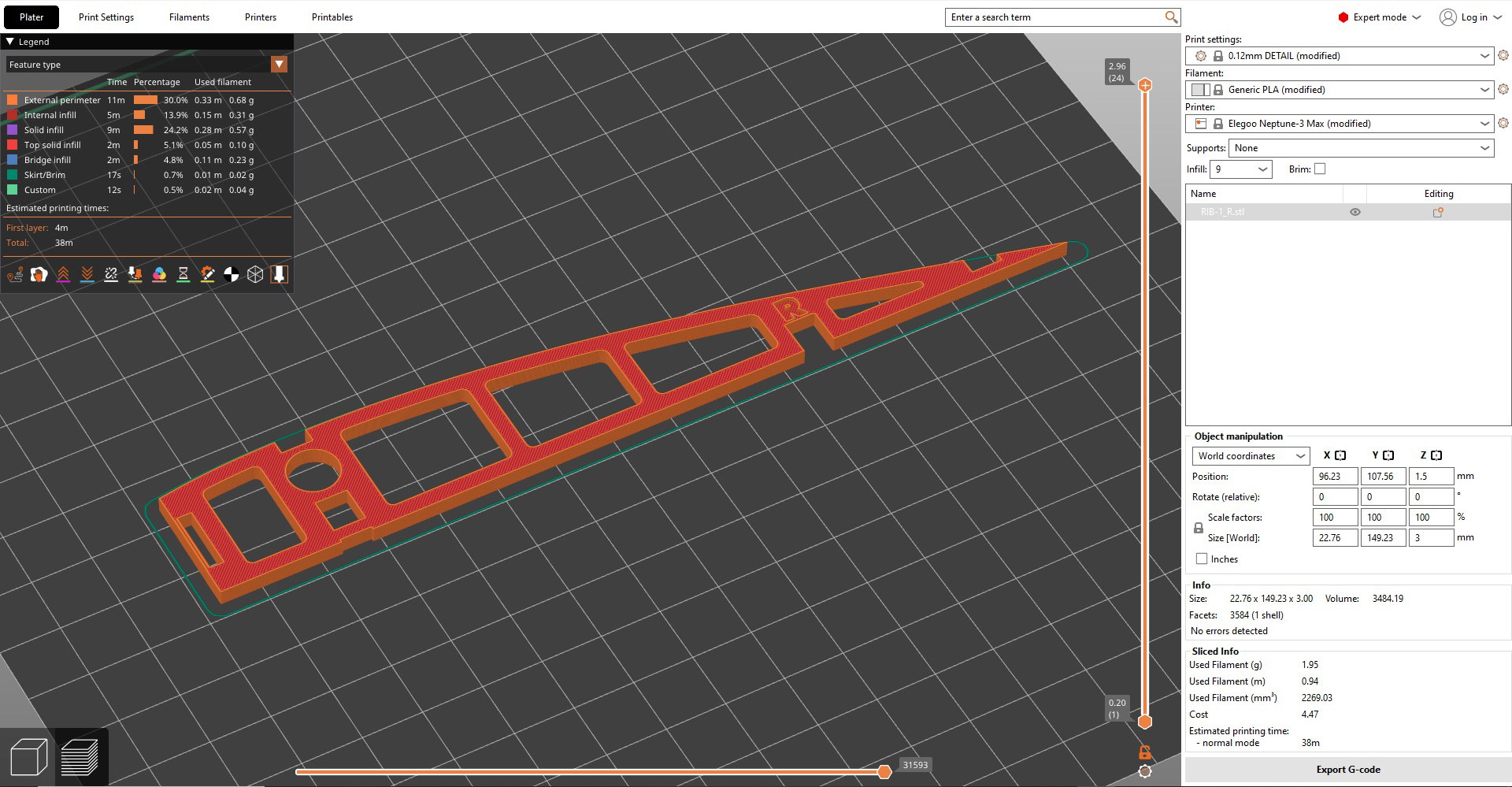
Task: Select RIB-1_R.stl object row
Action: [1348, 212]
